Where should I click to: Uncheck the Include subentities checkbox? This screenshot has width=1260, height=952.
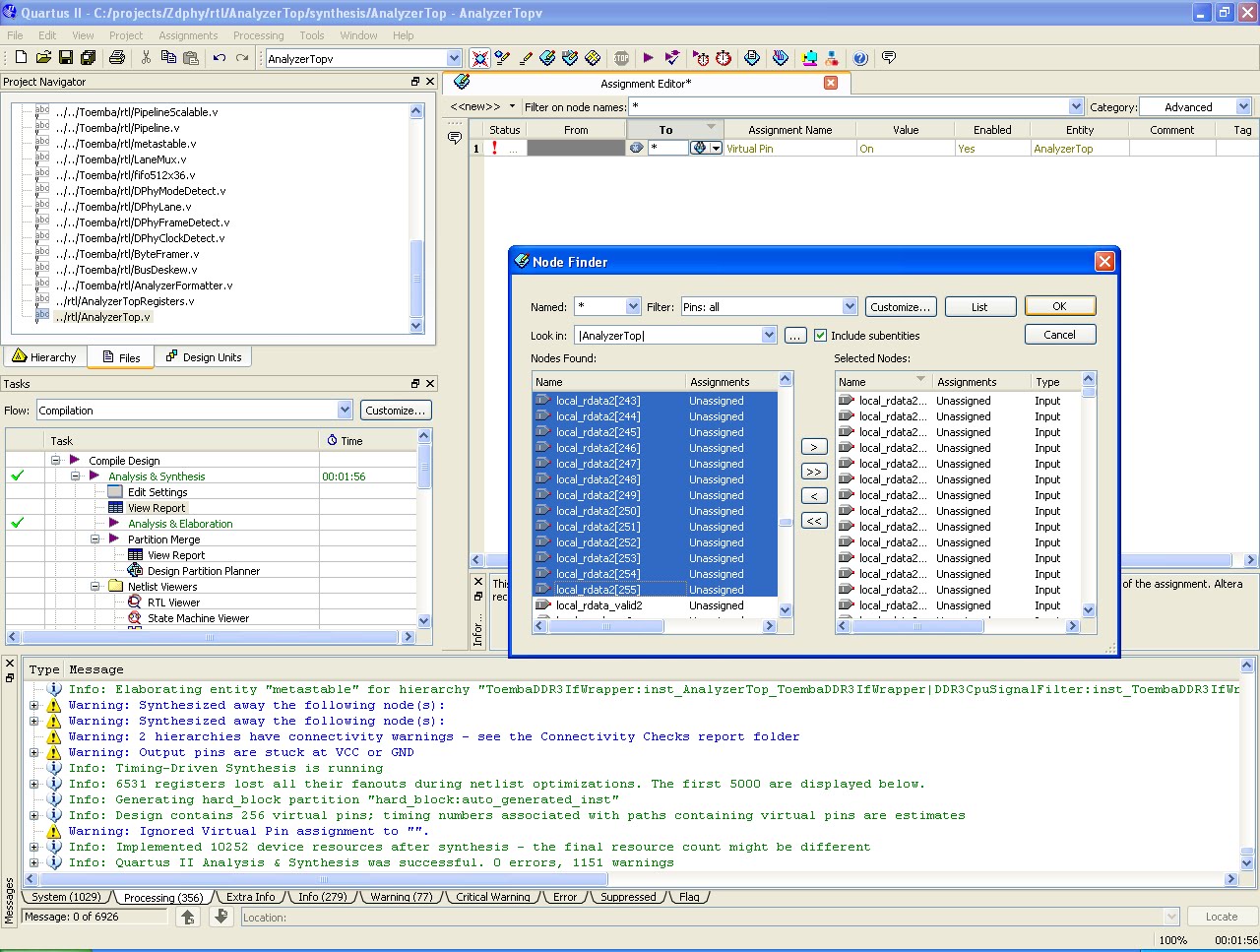[x=820, y=336]
